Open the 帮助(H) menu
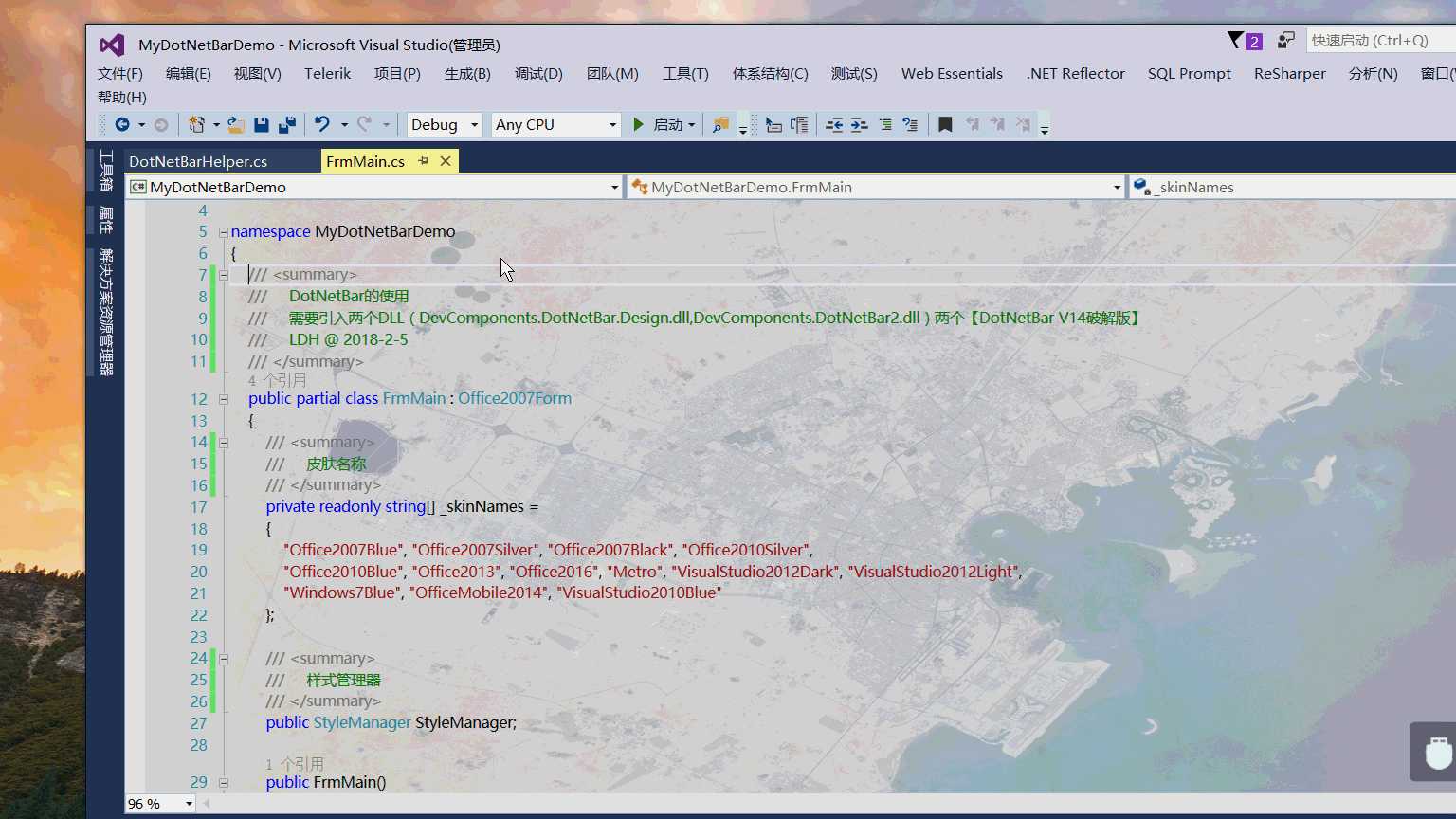 pyautogui.click(x=122, y=97)
